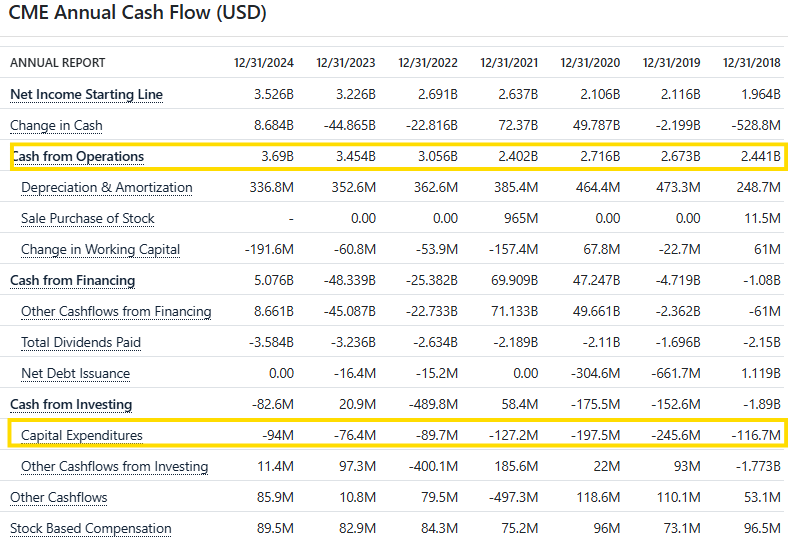Click working capital value -191.6M
The image size is (788, 543).
(x=269, y=250)
